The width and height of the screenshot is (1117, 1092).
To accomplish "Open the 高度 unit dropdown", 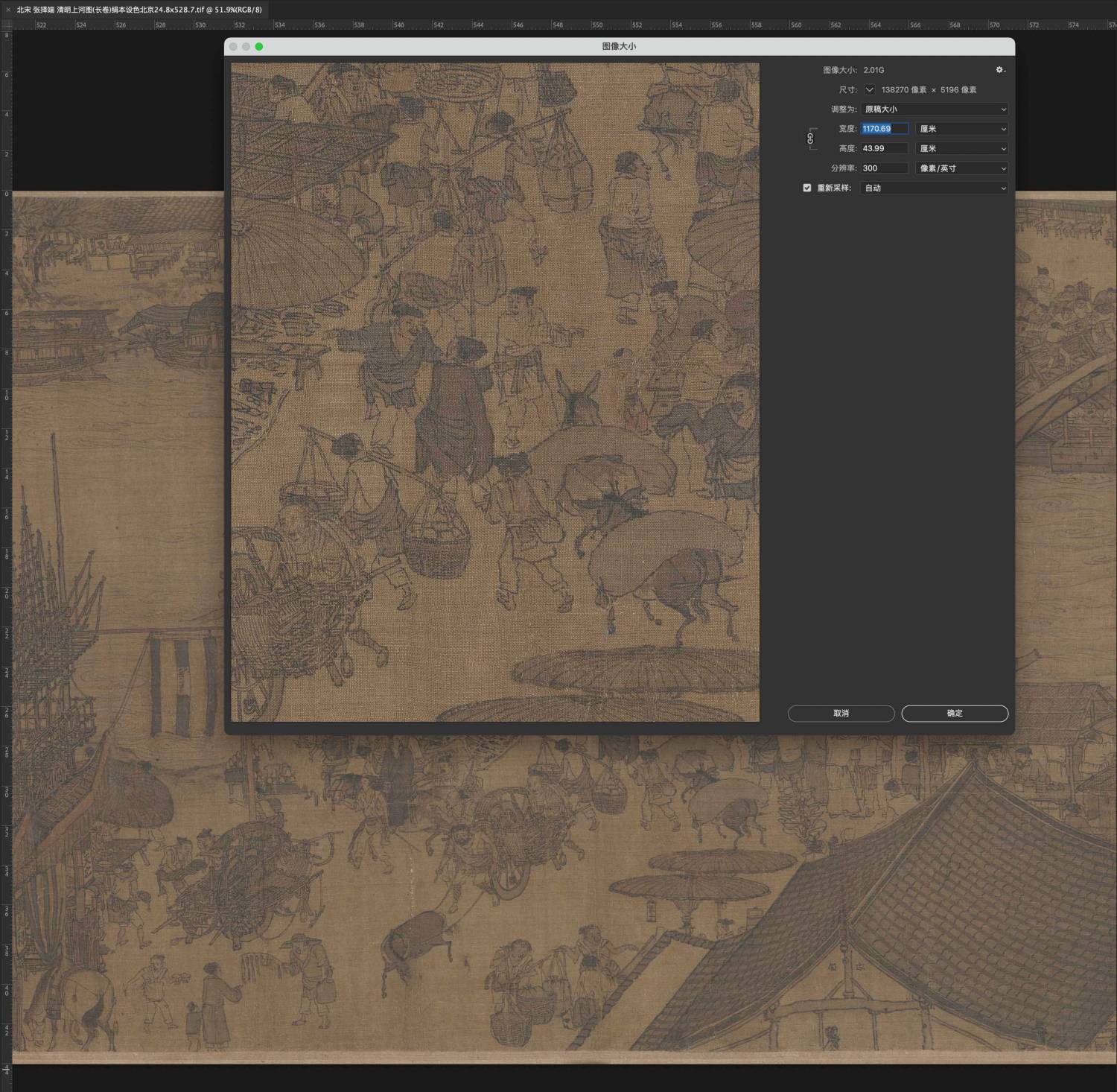I will (x=961, y=148).
